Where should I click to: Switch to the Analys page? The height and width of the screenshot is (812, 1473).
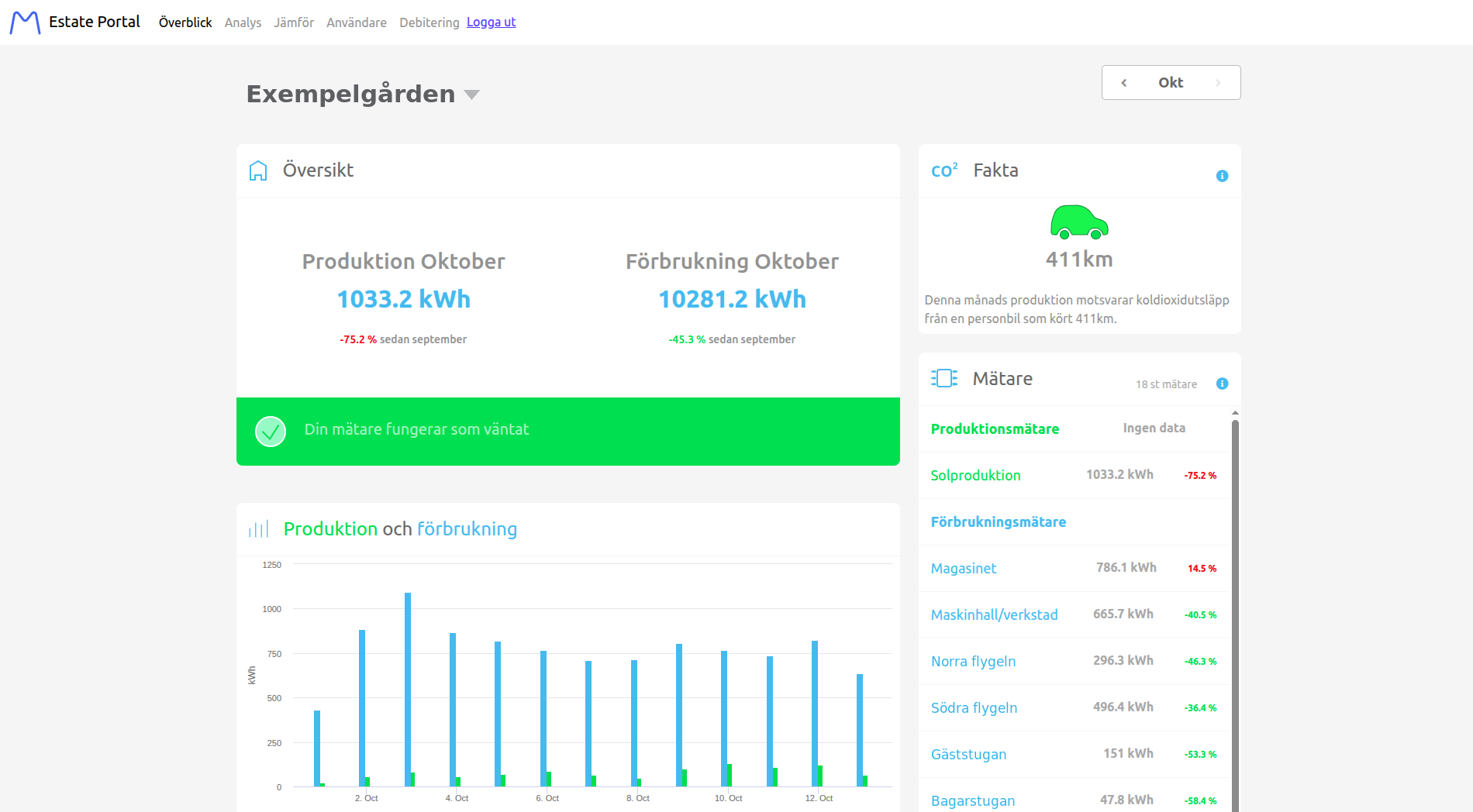(243, 22)
